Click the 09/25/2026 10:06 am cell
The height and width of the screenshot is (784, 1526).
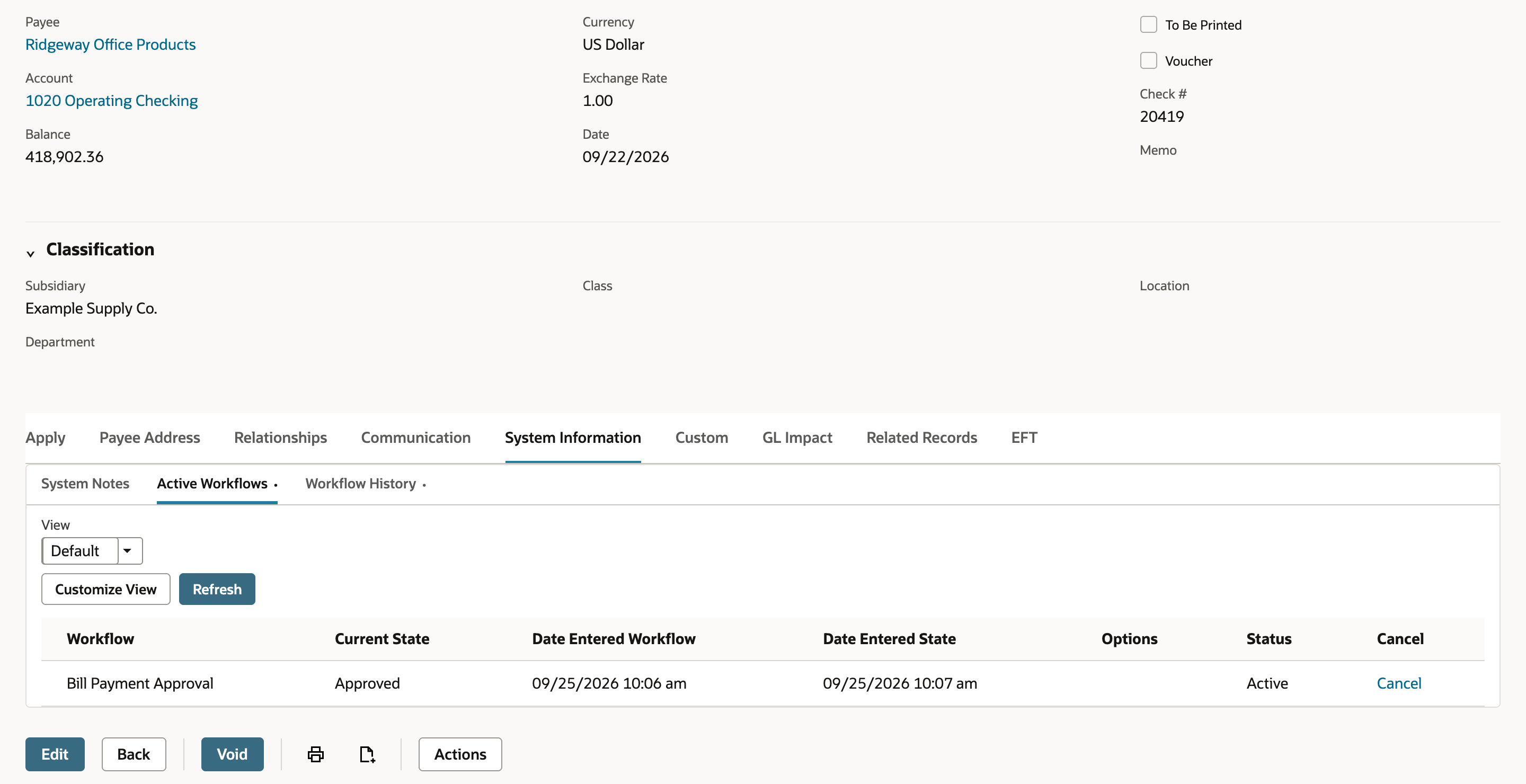[609, 683]
